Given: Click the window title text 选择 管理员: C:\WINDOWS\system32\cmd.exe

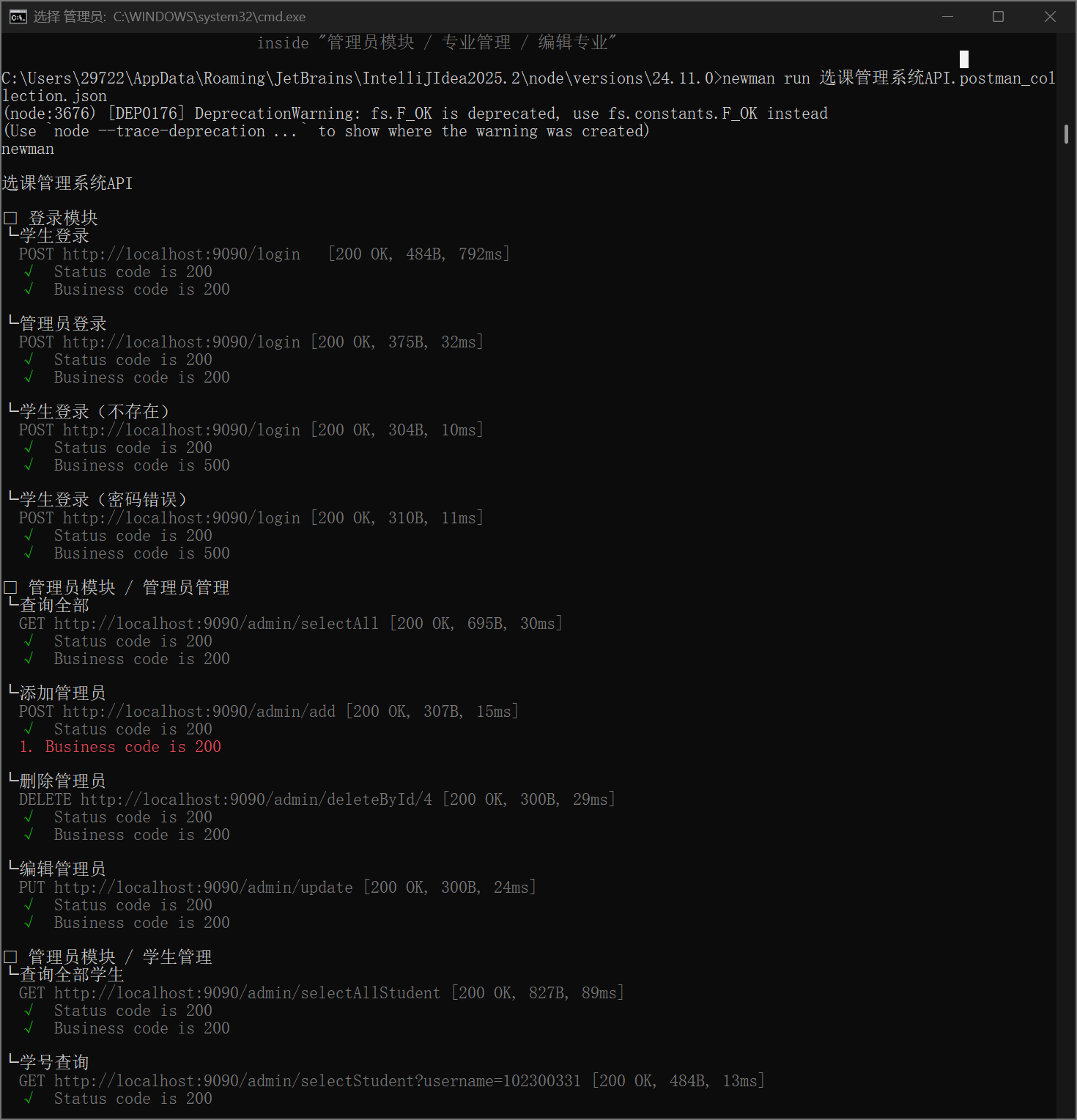Looking at the screenshot, I should (169, 17).
